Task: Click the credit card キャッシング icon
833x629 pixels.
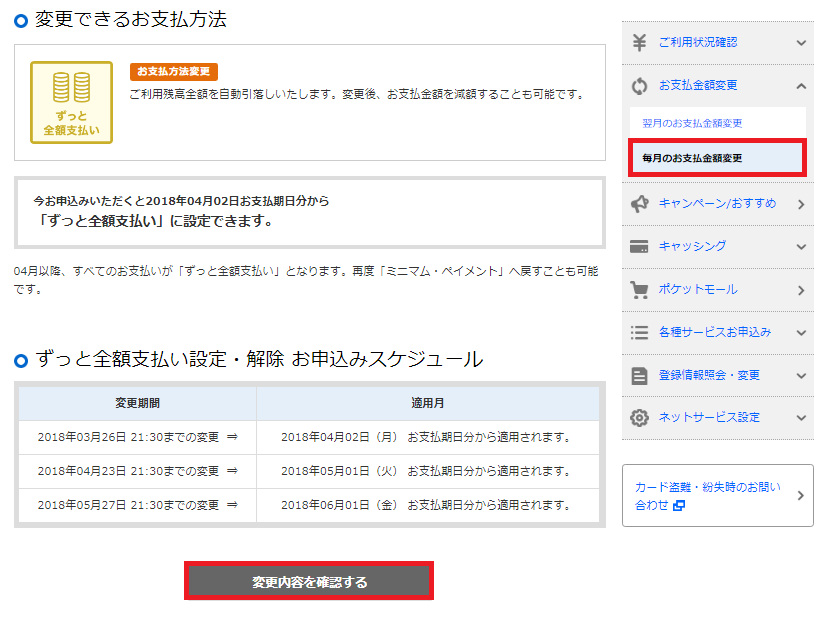Action: click(x=640, y=246)
